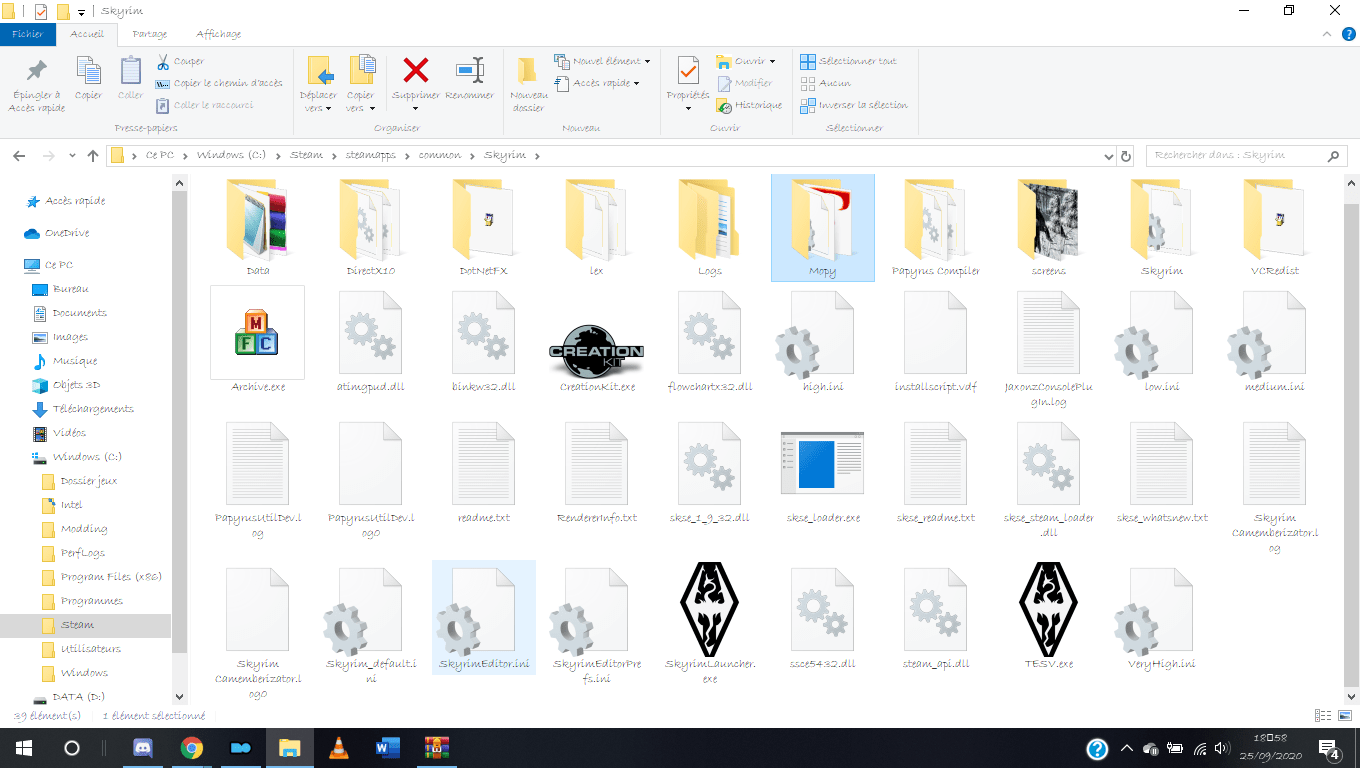Click Inverser la sélection
The image size is (1360, 768).
point(854,105)
